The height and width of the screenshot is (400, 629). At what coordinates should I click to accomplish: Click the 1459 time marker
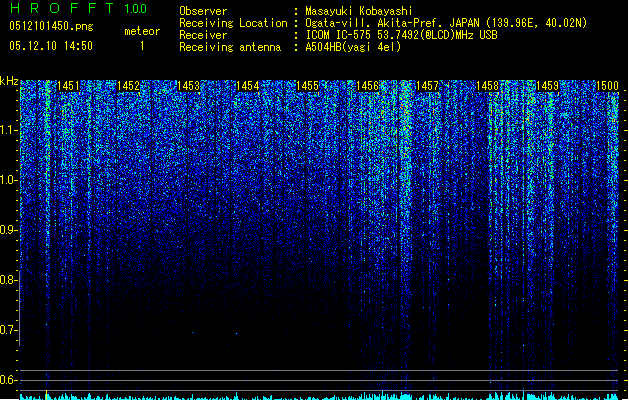click(x=548, y=86)
